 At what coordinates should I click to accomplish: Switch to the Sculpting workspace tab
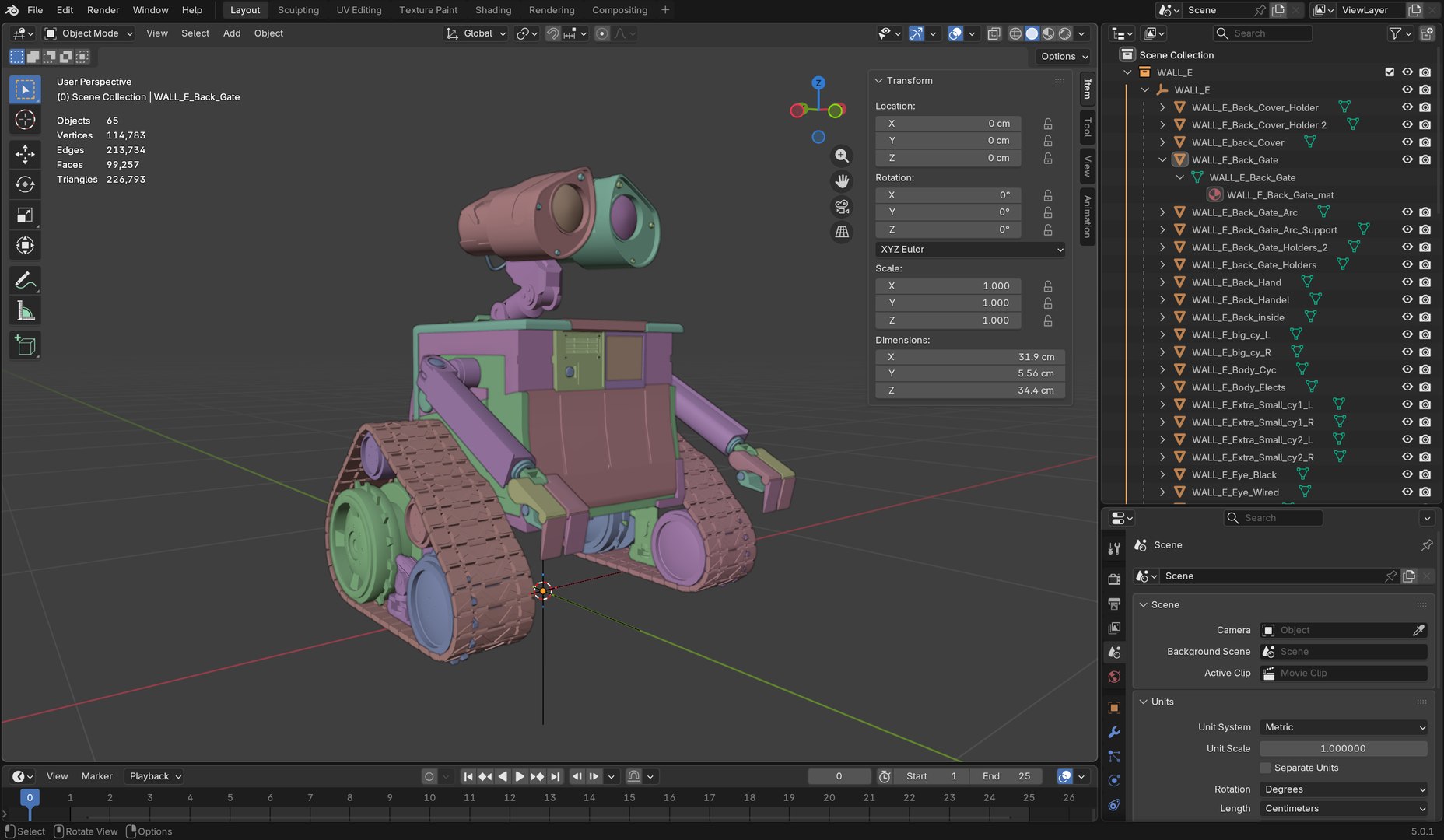pos(298,10)
